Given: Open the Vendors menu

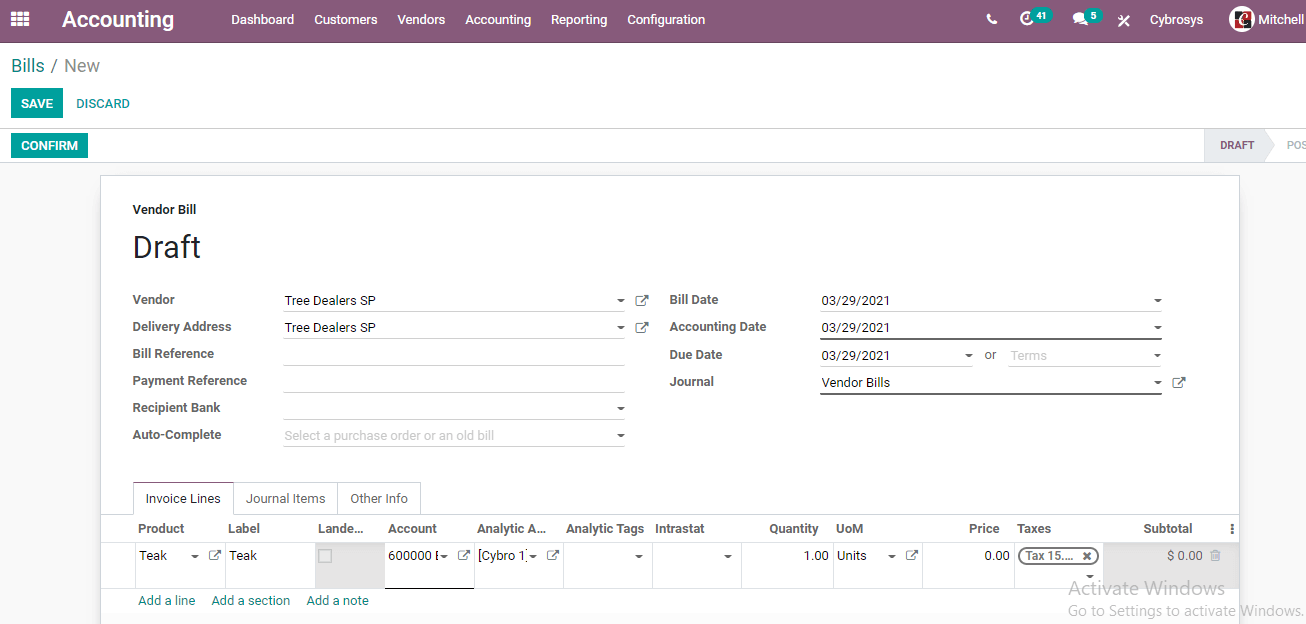Looking at the screenshot, I should (421, 20).
